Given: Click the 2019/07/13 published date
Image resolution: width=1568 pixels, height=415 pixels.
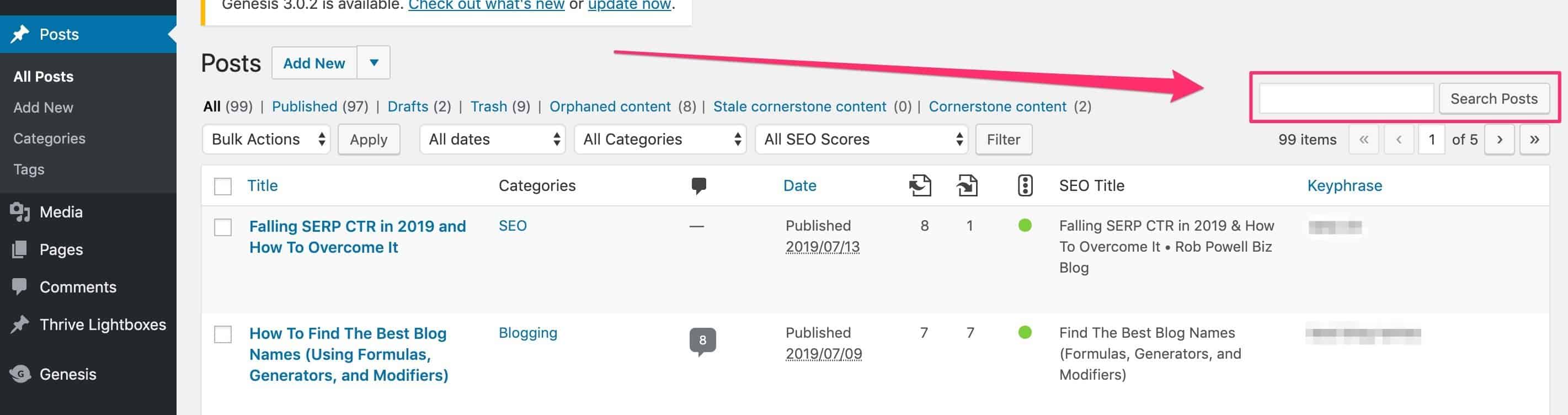Looking at the screenshot, I should [x=823, y=247].
